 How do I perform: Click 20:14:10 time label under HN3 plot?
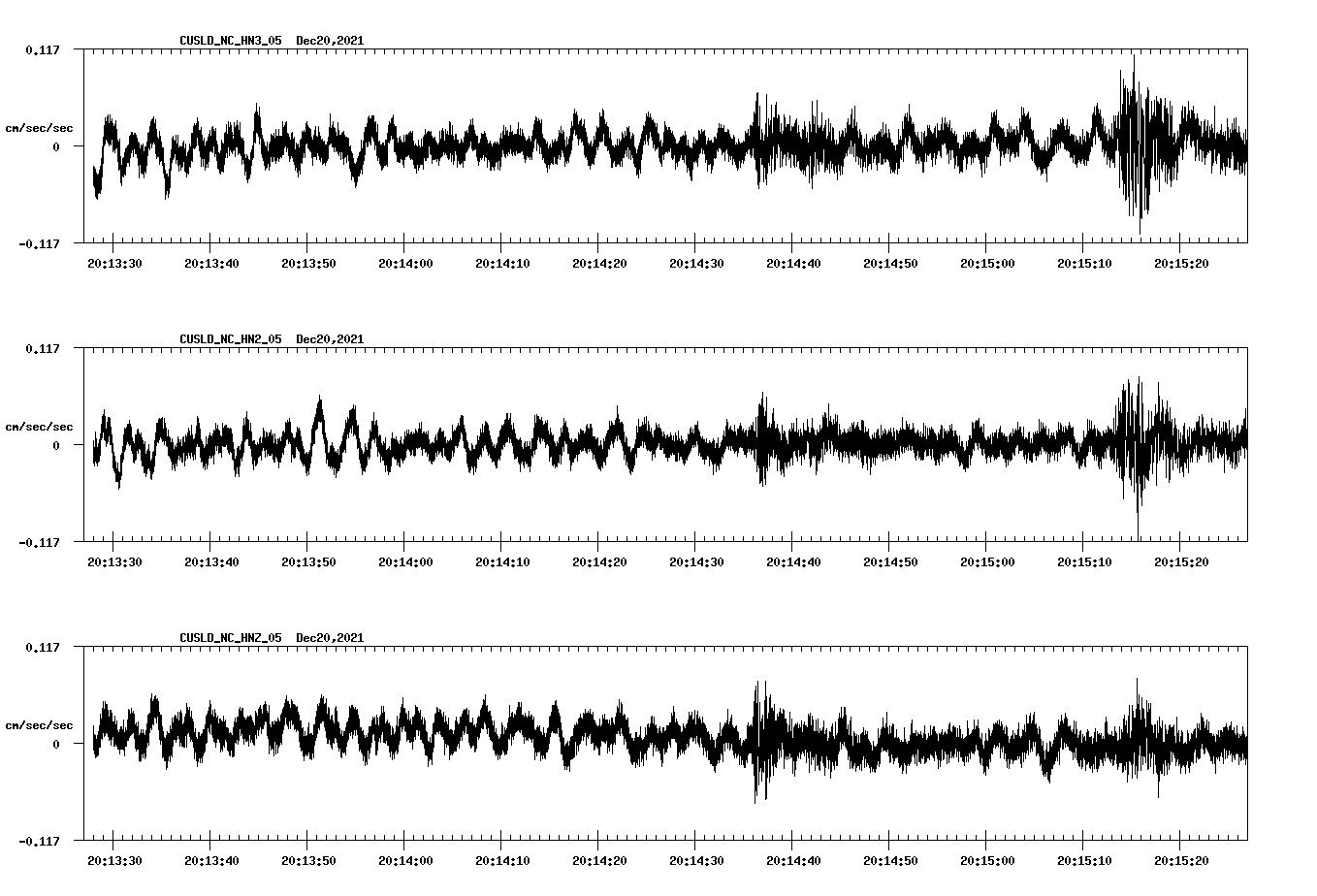[x=502, y=263]
